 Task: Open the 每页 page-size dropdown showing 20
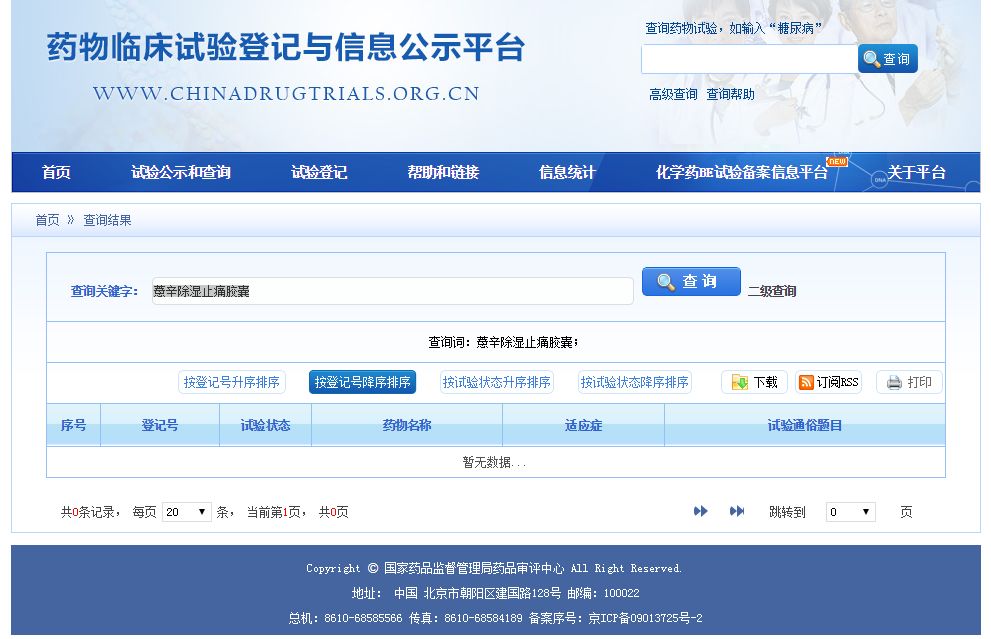187,511
